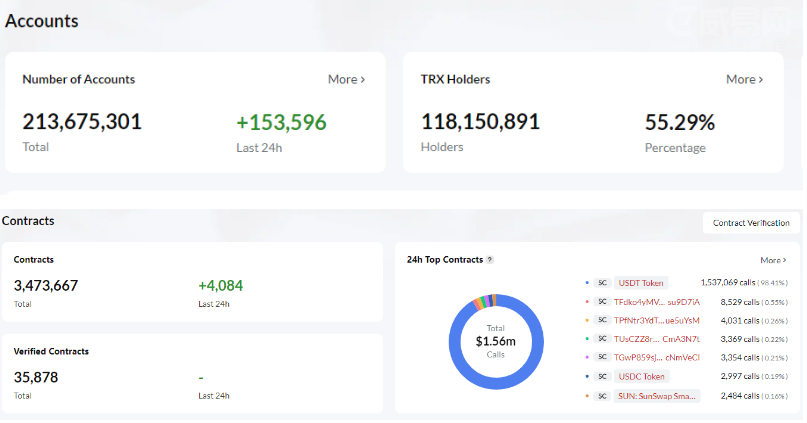The width and height of the screenshot is (807, 423).
Task: Click the SC badge next to USDC Token
Action: click(x=602, y=377)
